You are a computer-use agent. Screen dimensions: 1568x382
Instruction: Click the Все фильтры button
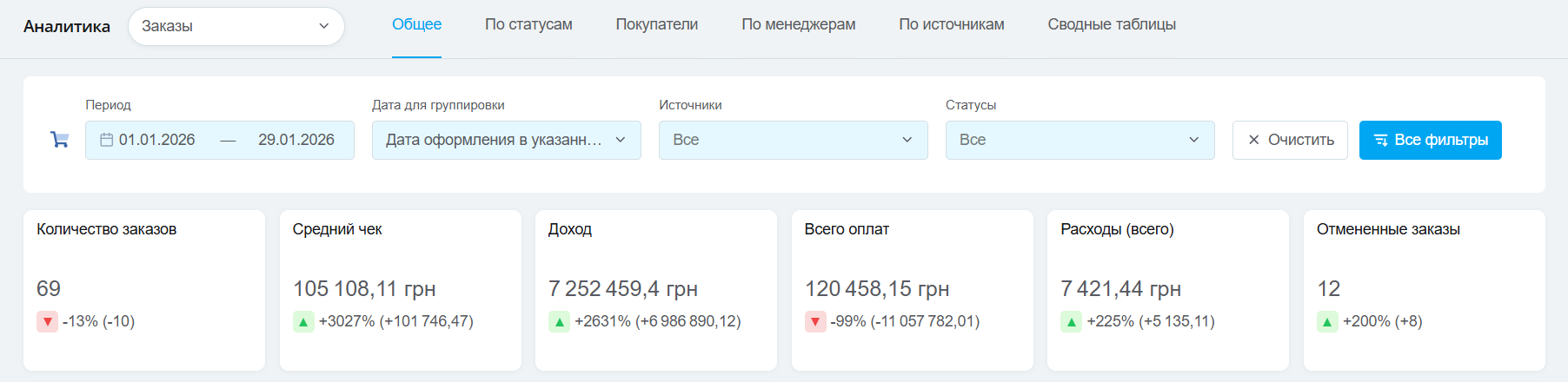click(x=1430, y=140)
